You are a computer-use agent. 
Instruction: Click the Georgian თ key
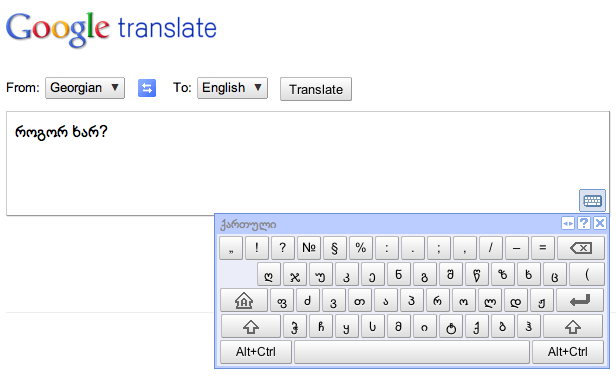click(359, 301)
